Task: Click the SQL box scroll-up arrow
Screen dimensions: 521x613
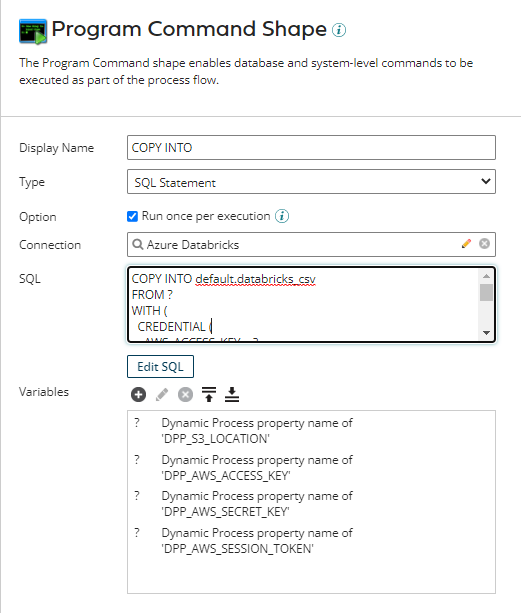Action: 486,276
